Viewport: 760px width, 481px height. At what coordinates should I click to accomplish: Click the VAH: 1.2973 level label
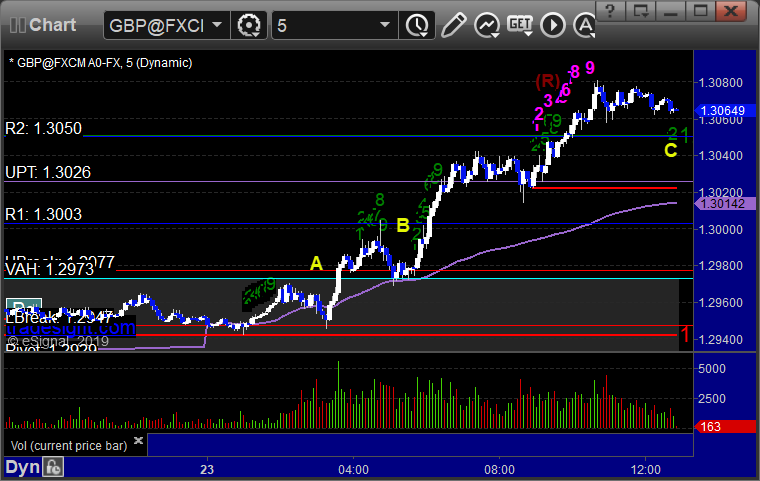[x=49, y=270]
